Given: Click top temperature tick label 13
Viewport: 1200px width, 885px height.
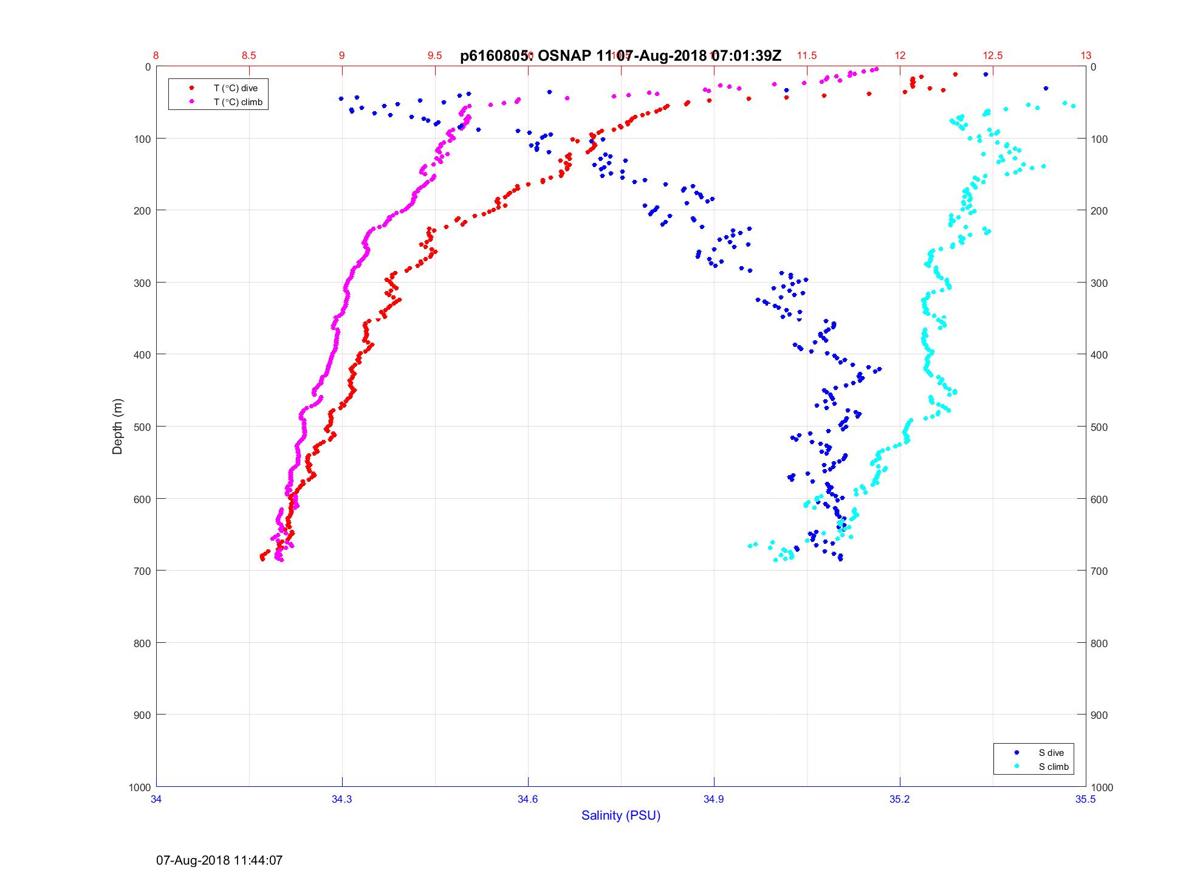Looking at the screenshot, I should point(1086,56).
